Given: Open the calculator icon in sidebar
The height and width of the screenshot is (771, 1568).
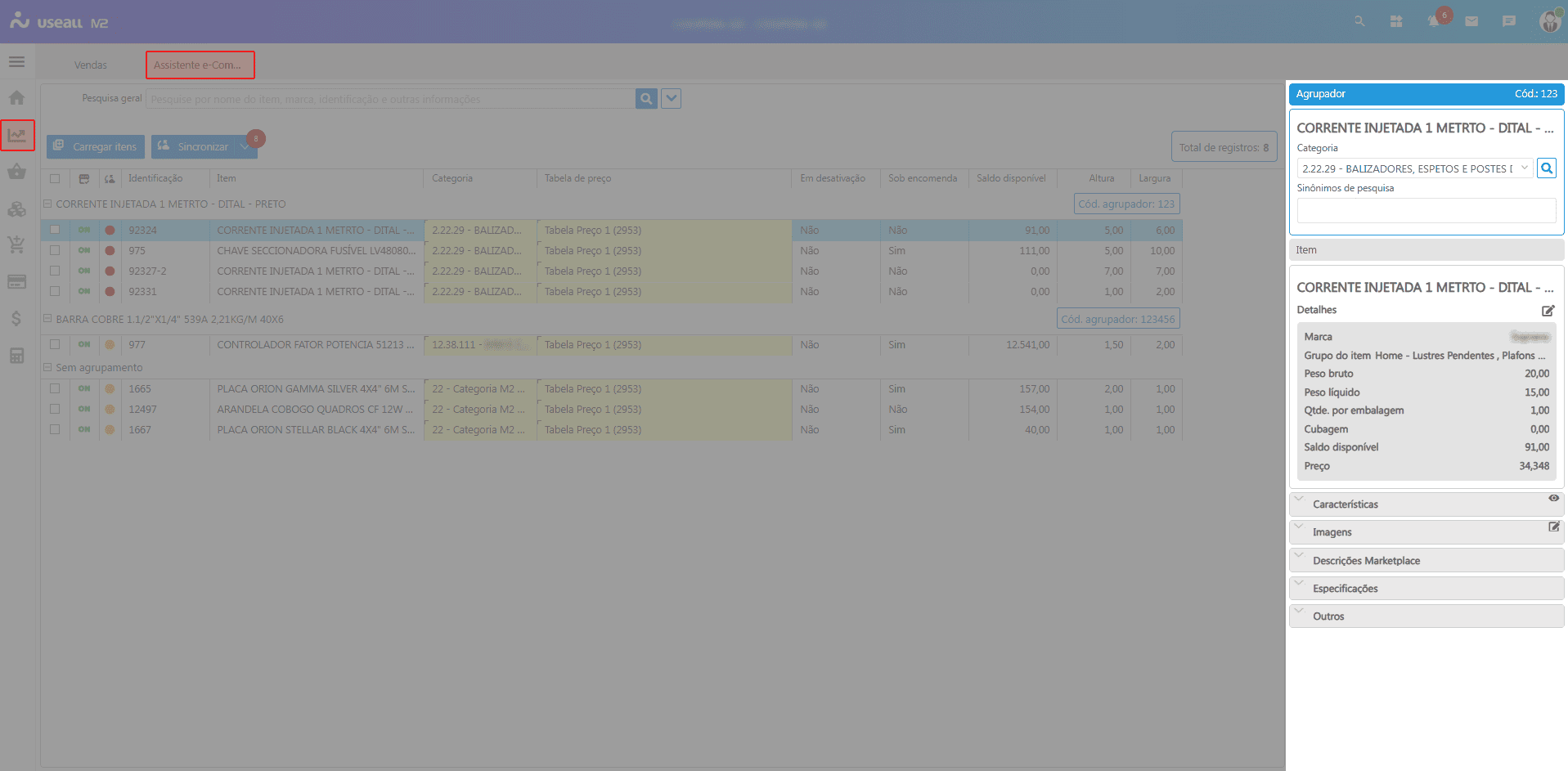Looking at the screenshot, I should (x=16, y=356).
